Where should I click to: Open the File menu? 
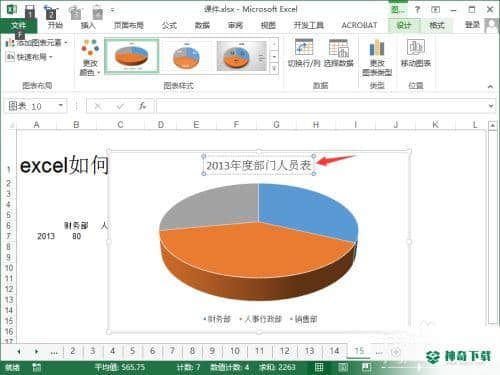pyautogui.click(x=18, y=25)
